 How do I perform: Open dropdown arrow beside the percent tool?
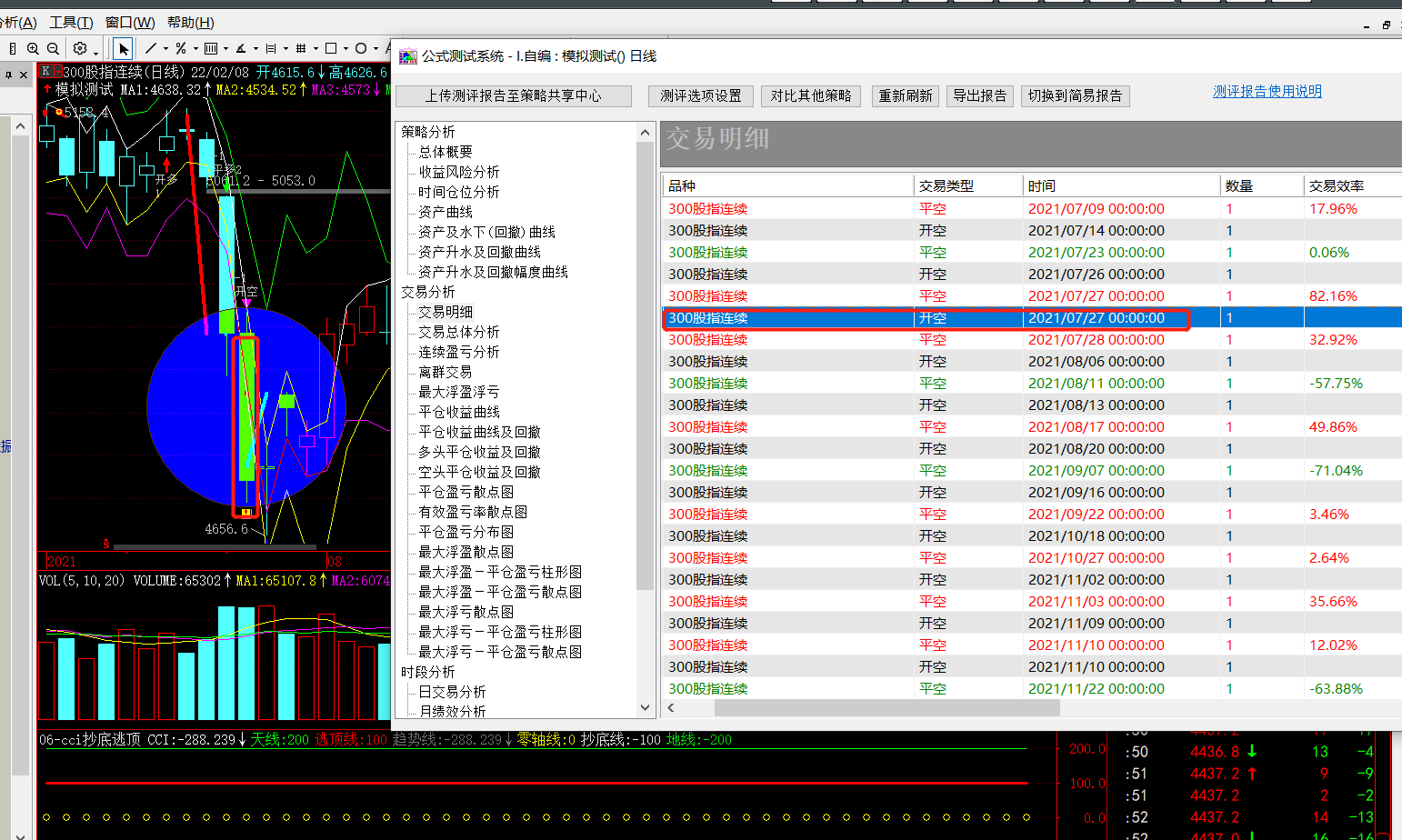(195, 48)
